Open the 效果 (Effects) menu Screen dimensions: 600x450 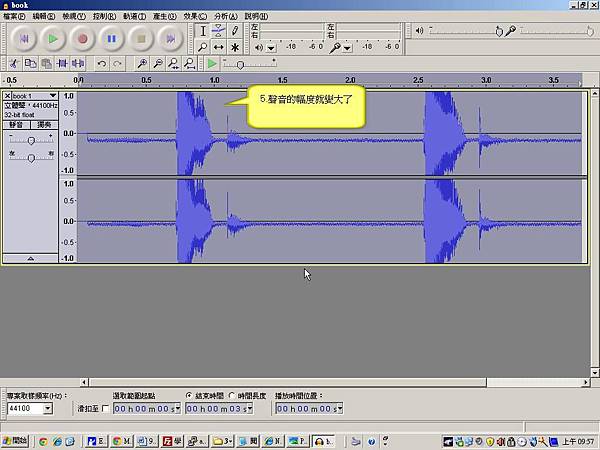click(x=196, y=17)
